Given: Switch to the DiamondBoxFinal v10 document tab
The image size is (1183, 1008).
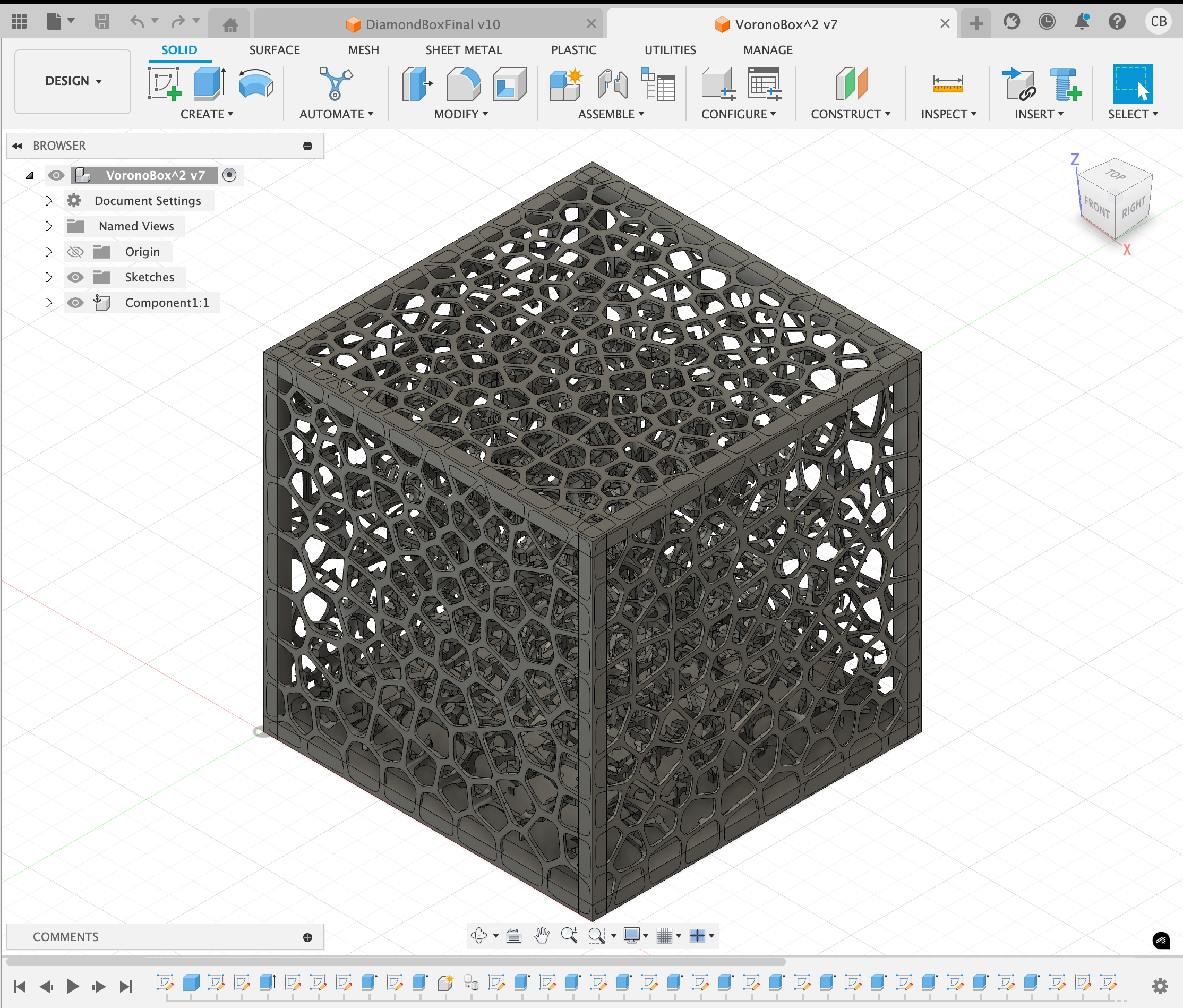Looking at the screenshot, I should [x=432, y=24].
